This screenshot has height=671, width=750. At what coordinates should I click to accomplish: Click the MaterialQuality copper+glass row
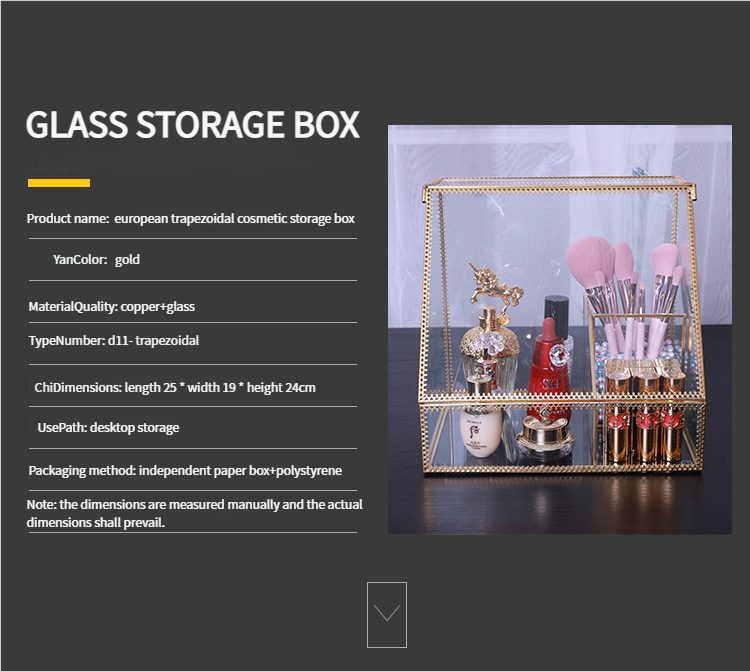click(118, 306)
